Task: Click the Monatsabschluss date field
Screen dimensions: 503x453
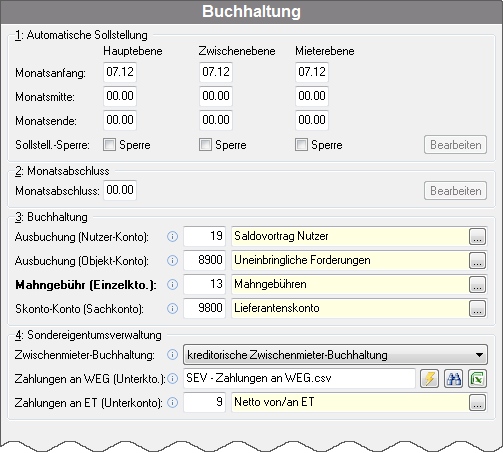Action: pyautogui.click(x=120, y=190)
